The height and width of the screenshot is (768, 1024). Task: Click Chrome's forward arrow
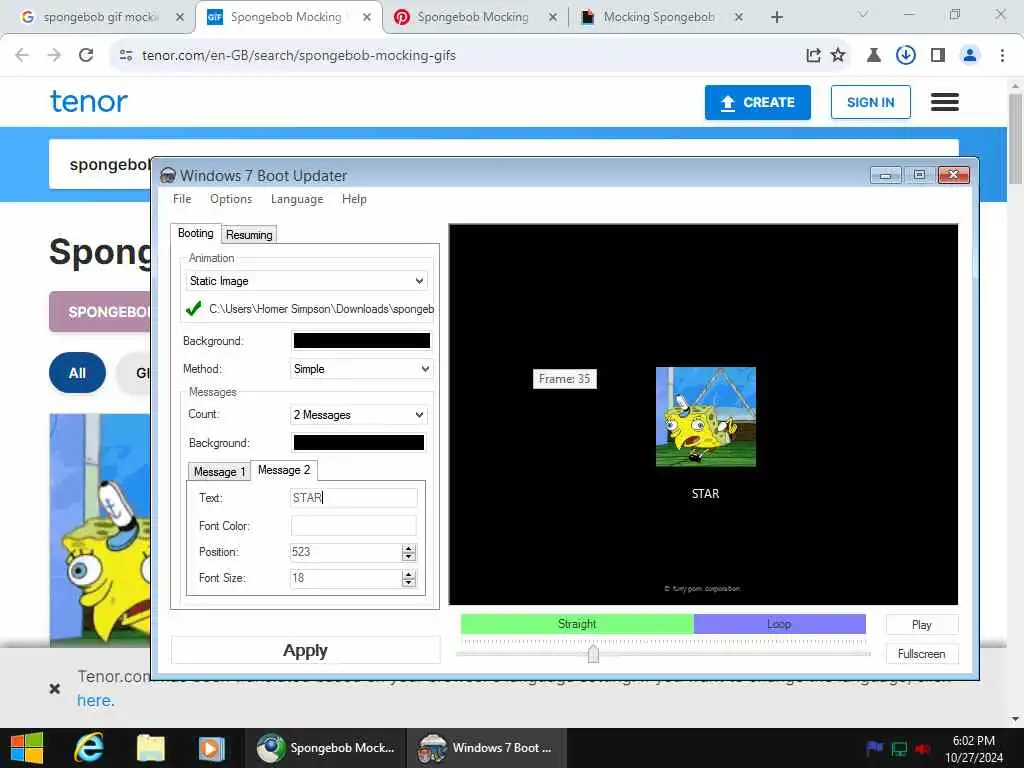point(54,56)
